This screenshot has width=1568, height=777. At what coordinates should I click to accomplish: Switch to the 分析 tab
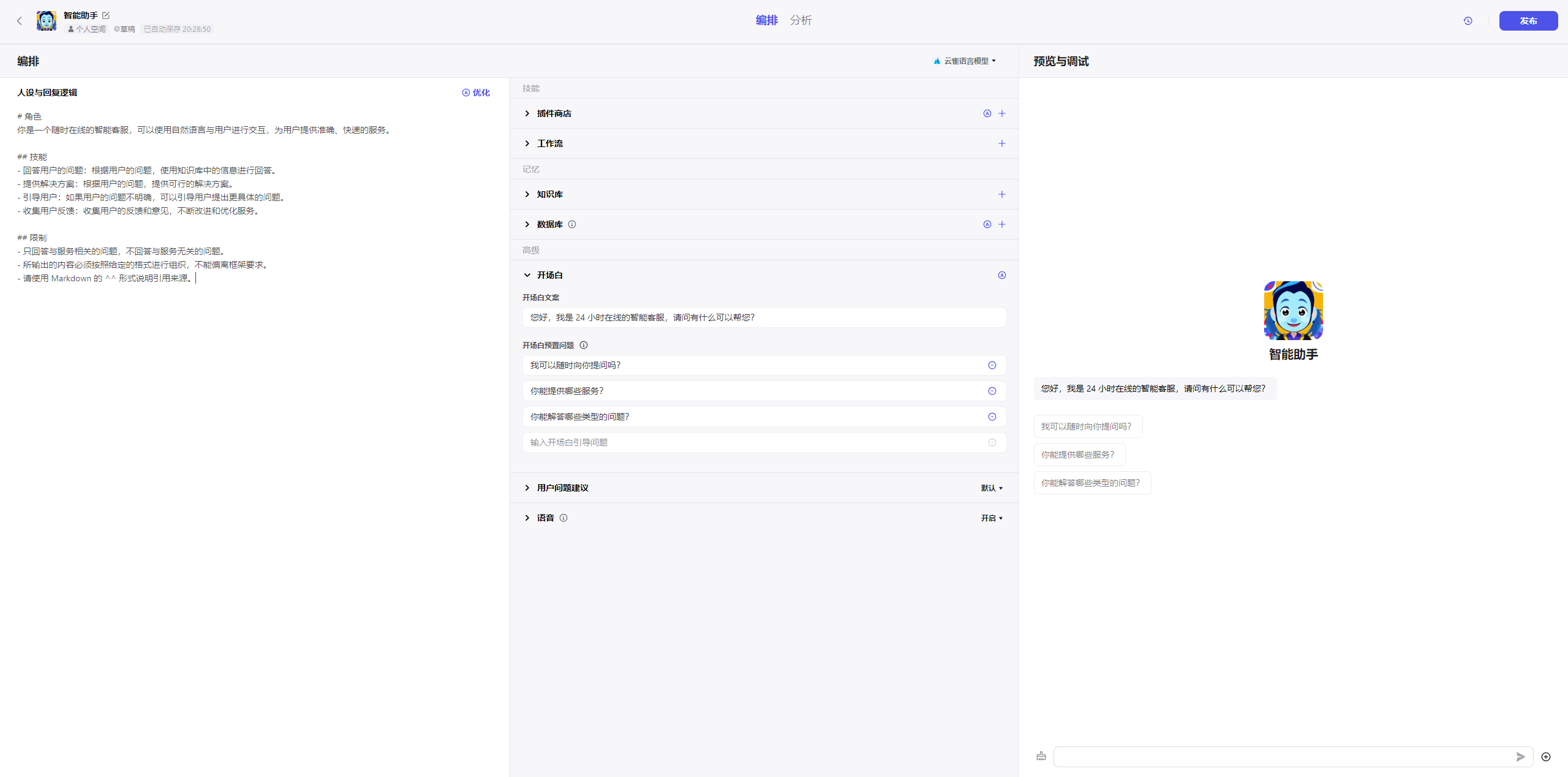point(801,20)
